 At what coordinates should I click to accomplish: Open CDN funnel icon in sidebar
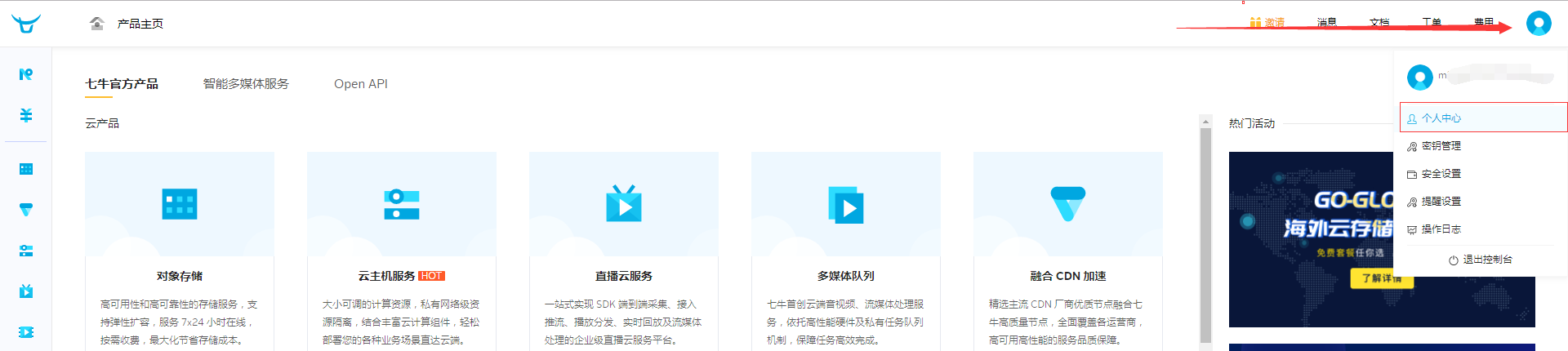pyautogui.click(x=26, y=210)
